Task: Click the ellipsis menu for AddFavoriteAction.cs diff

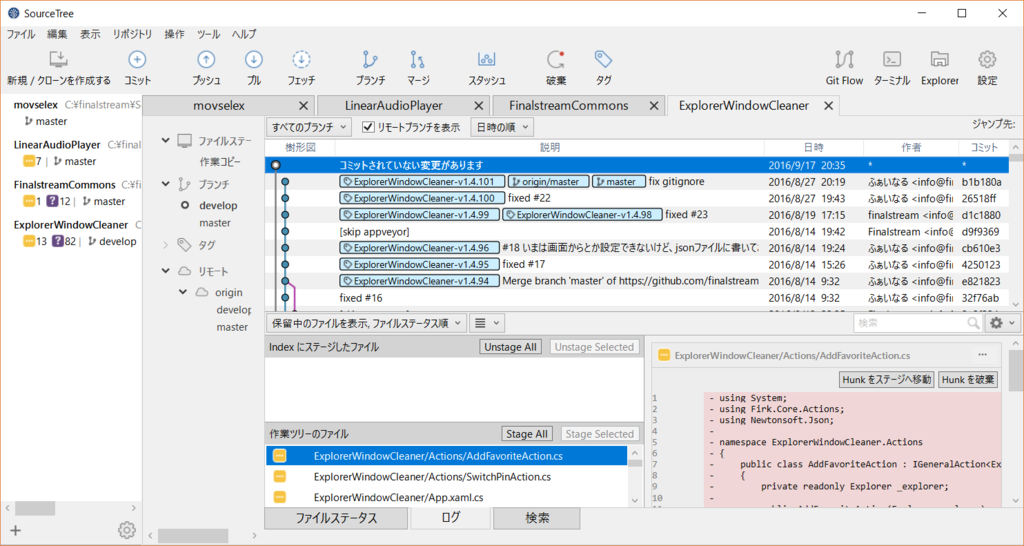Action: pyautogui.click(x=983, y=355)
